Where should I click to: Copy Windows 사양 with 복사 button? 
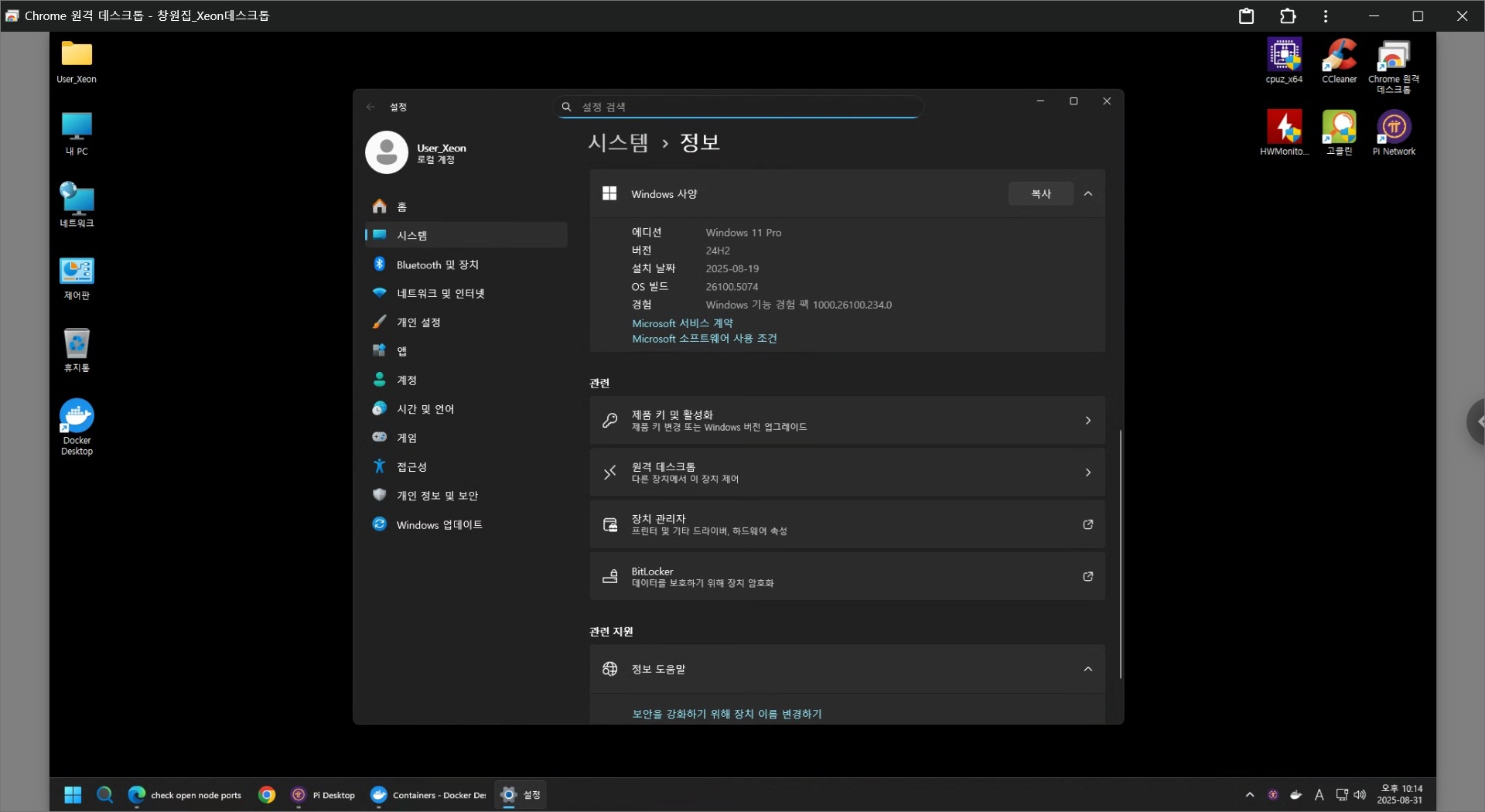pyautogui.click(x=1040, y=193)
